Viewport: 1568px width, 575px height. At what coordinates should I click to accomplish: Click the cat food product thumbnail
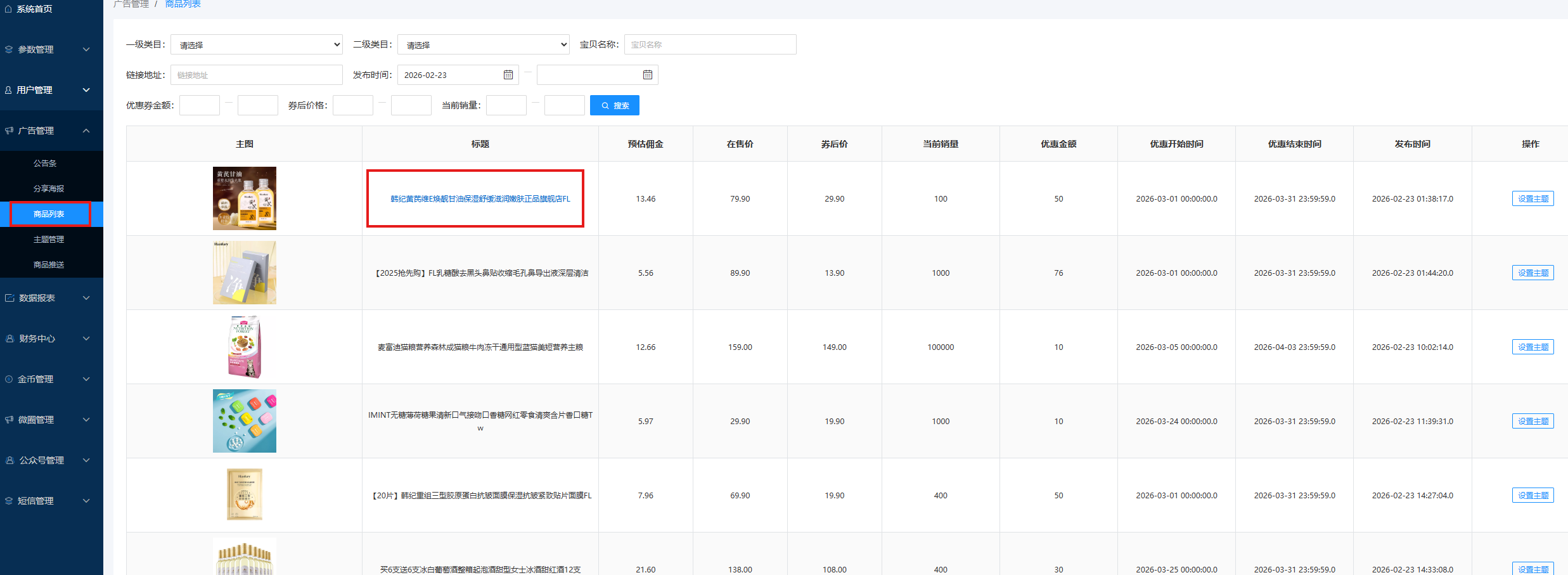tap(245, 347)
